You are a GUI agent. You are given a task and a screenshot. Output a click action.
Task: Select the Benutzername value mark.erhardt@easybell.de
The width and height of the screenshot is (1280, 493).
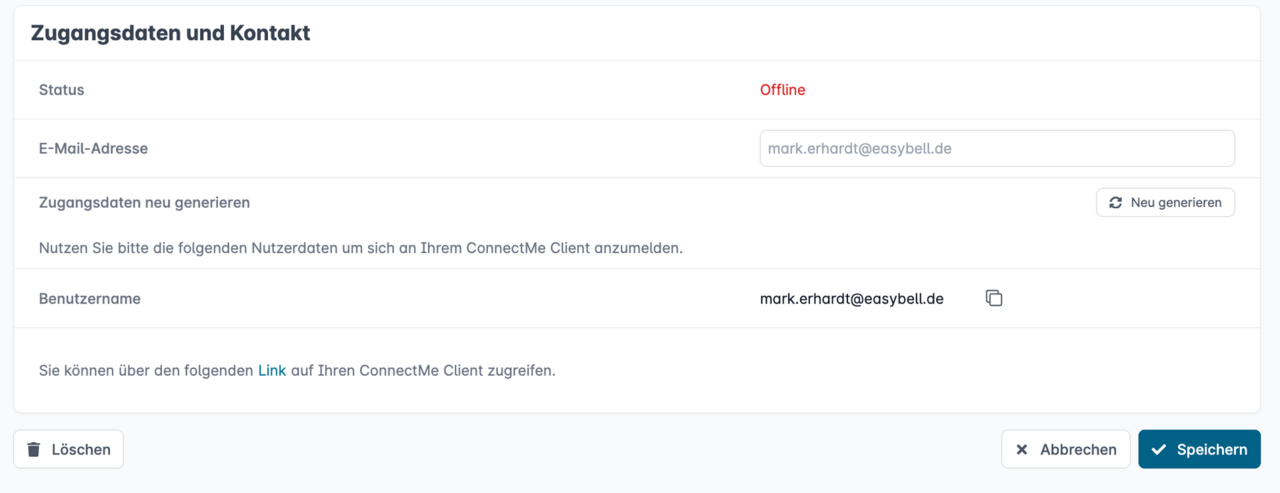coord(851,298)
